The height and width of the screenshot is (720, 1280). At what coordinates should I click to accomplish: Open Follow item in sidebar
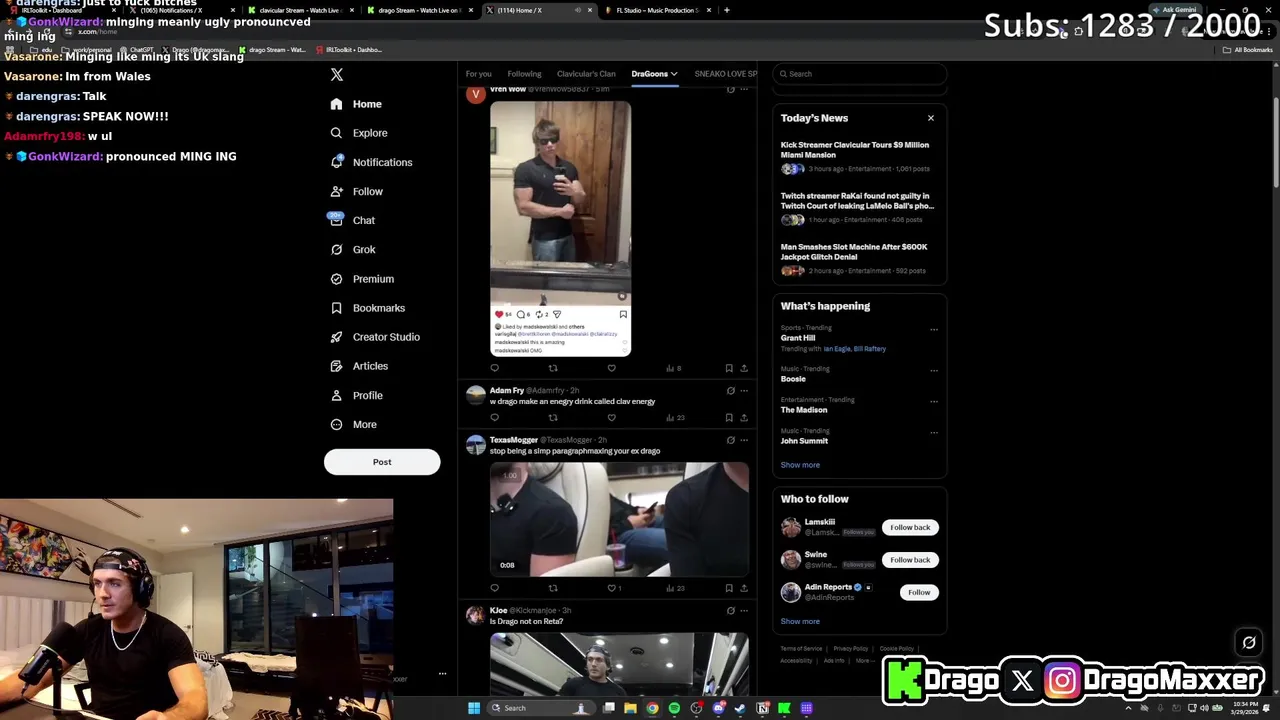tap(356, 191)
